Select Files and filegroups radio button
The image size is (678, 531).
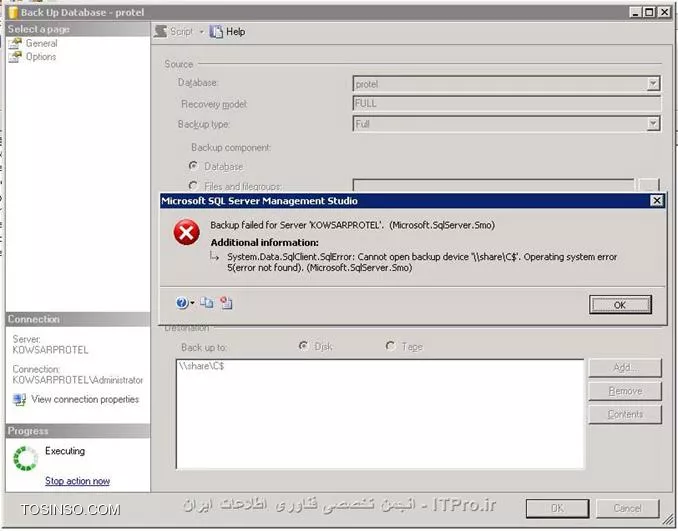193,186
